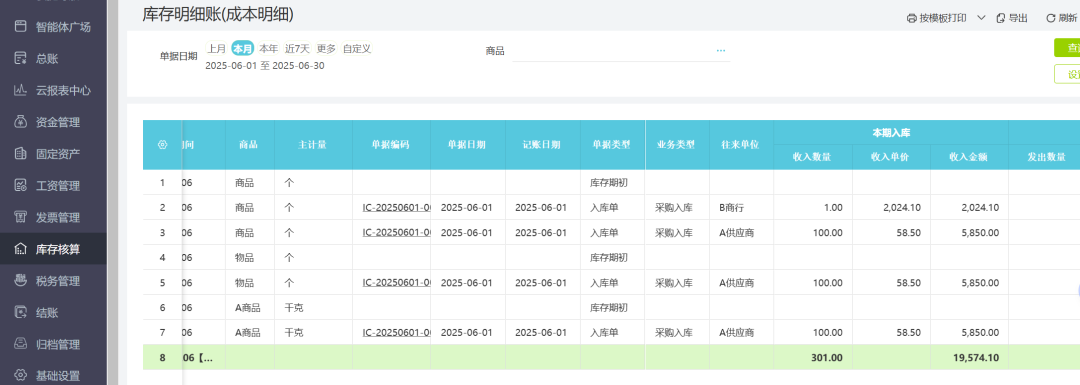Click the total quantity 301.00 cell

click(813, 357)
